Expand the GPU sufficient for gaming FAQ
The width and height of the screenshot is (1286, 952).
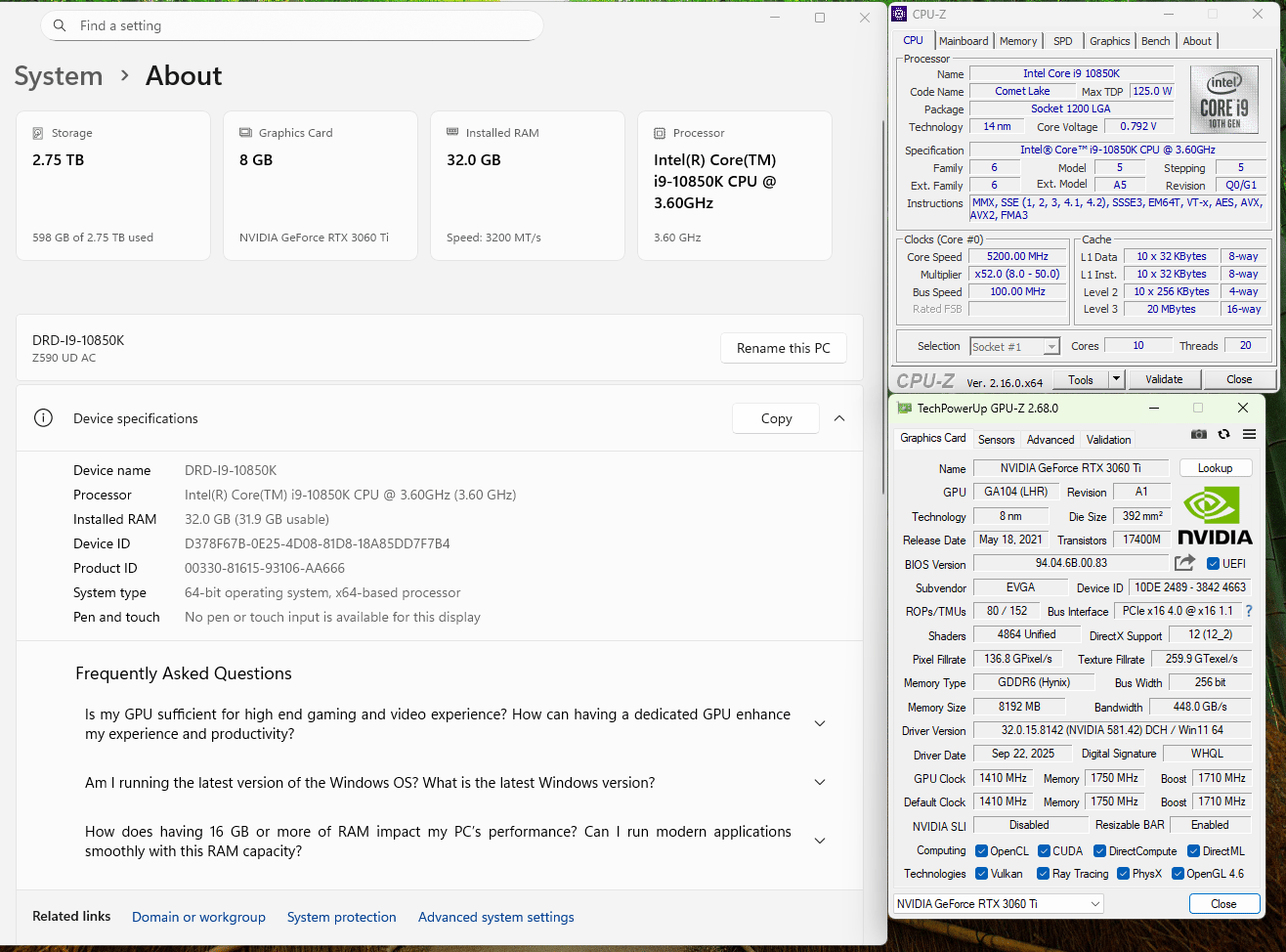[x=820, y=724]
